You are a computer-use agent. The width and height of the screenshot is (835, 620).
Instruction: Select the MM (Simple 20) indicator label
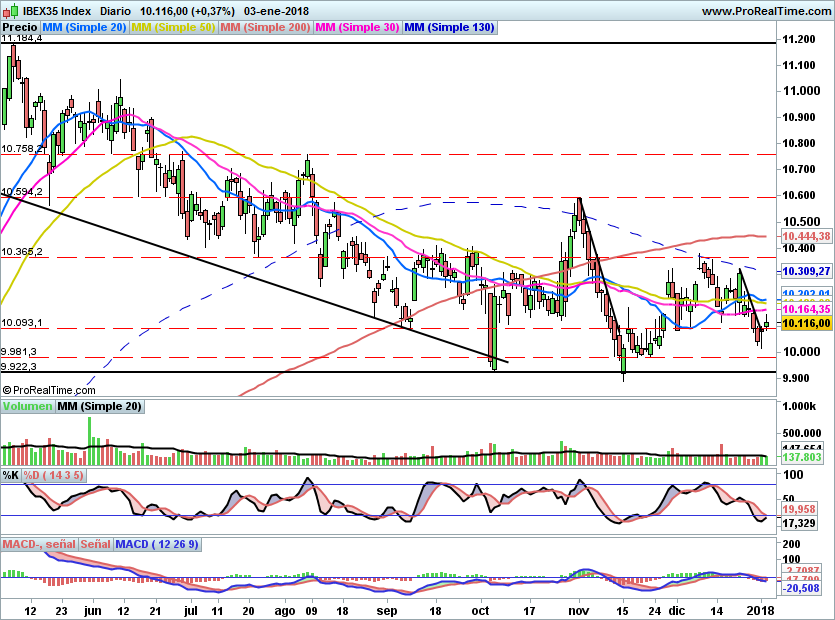[84, 27]
